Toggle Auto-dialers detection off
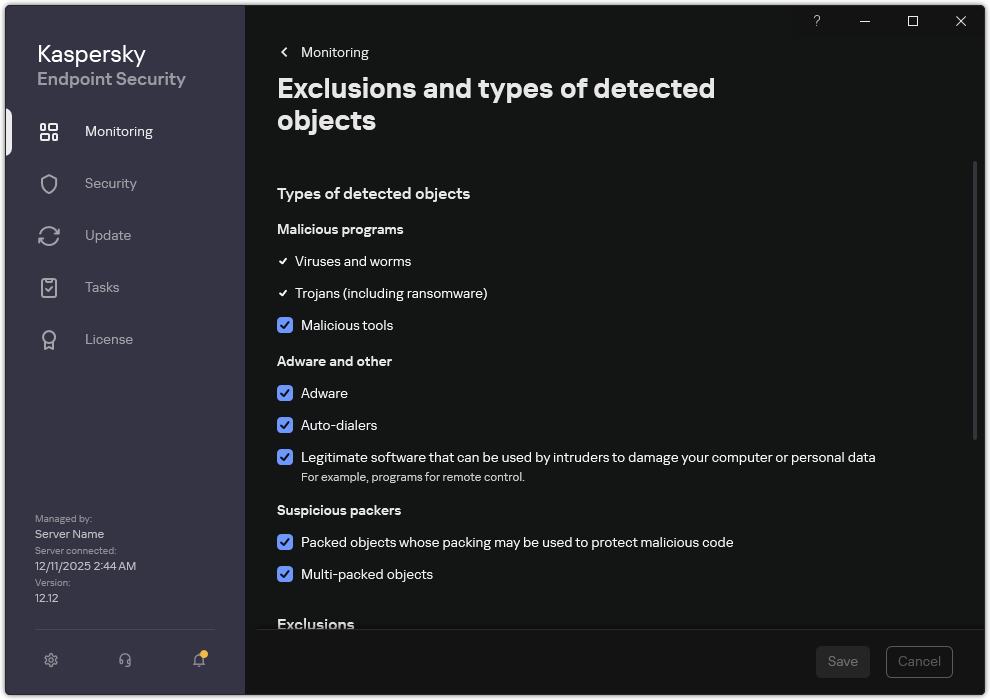Screen dimensions: 990x700 (285, 425)
